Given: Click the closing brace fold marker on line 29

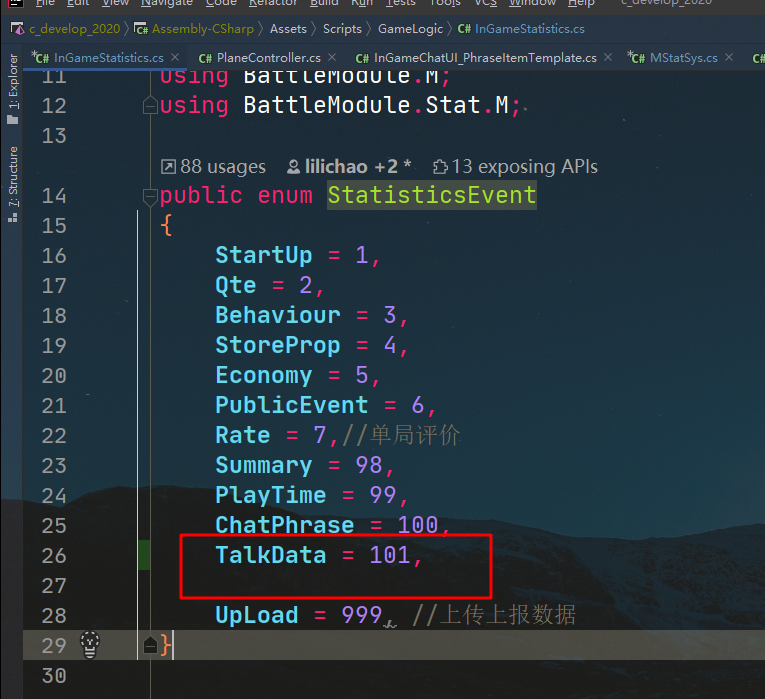Looking at the screenshot, I should [150, 646].
